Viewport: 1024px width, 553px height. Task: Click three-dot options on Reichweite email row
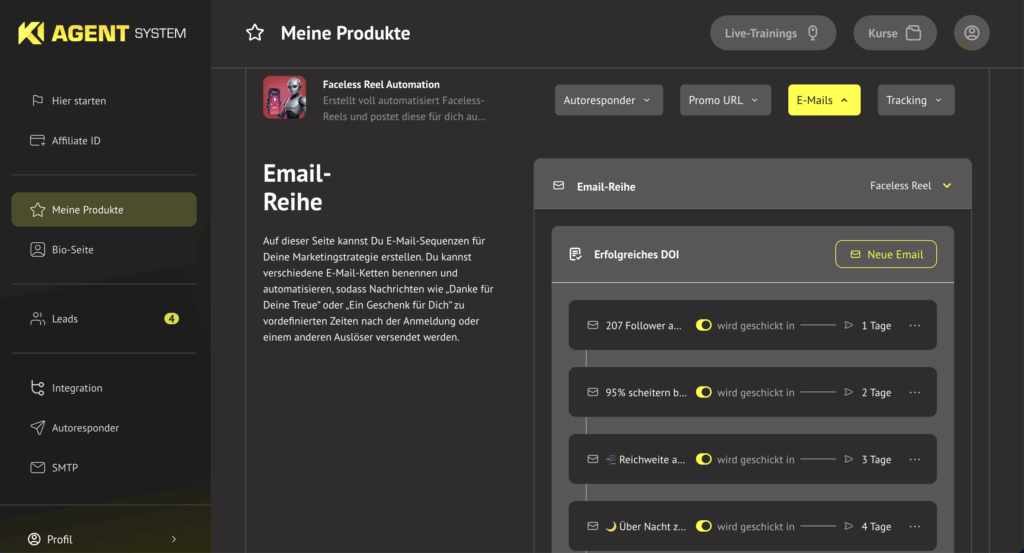coord(914,460)
